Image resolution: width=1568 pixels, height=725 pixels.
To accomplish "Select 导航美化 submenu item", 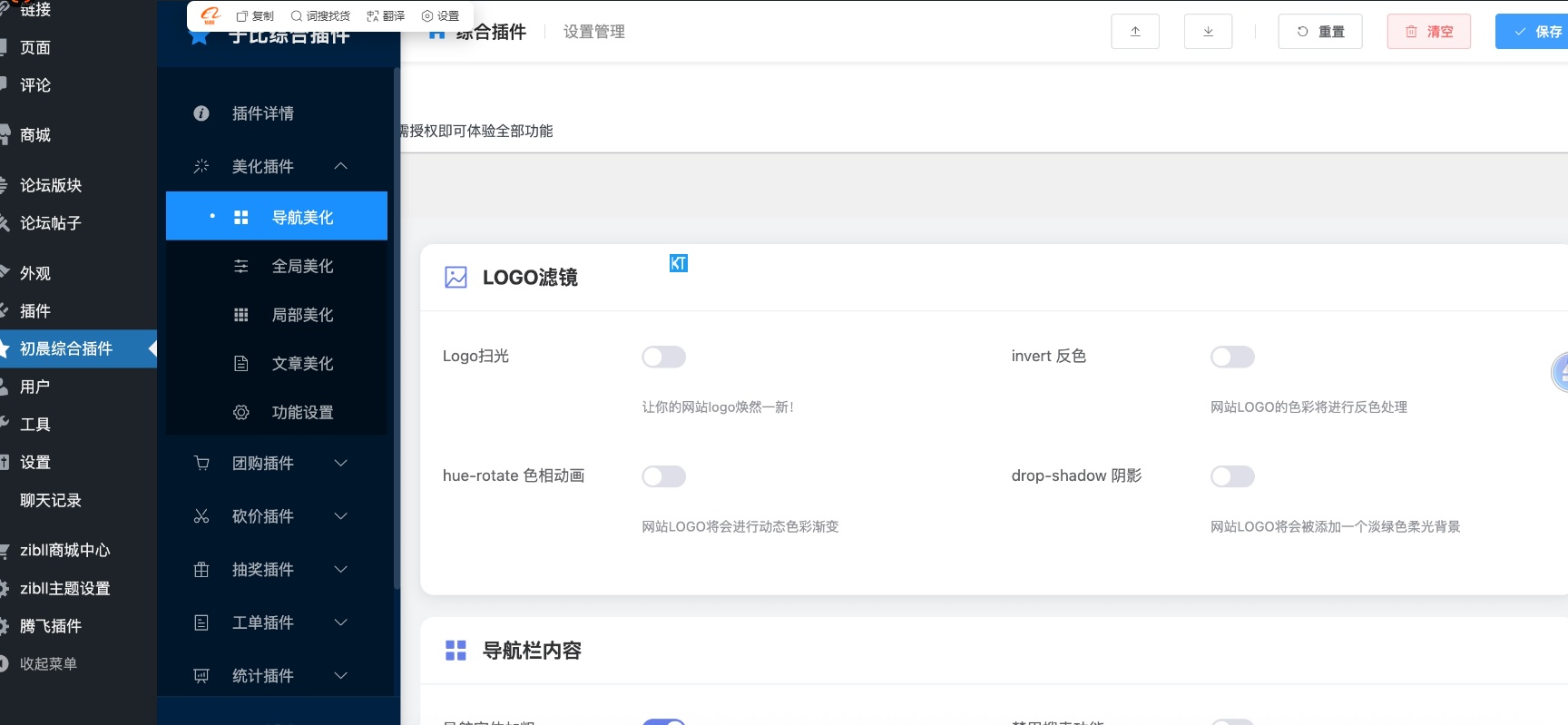I will click(277, 217).
